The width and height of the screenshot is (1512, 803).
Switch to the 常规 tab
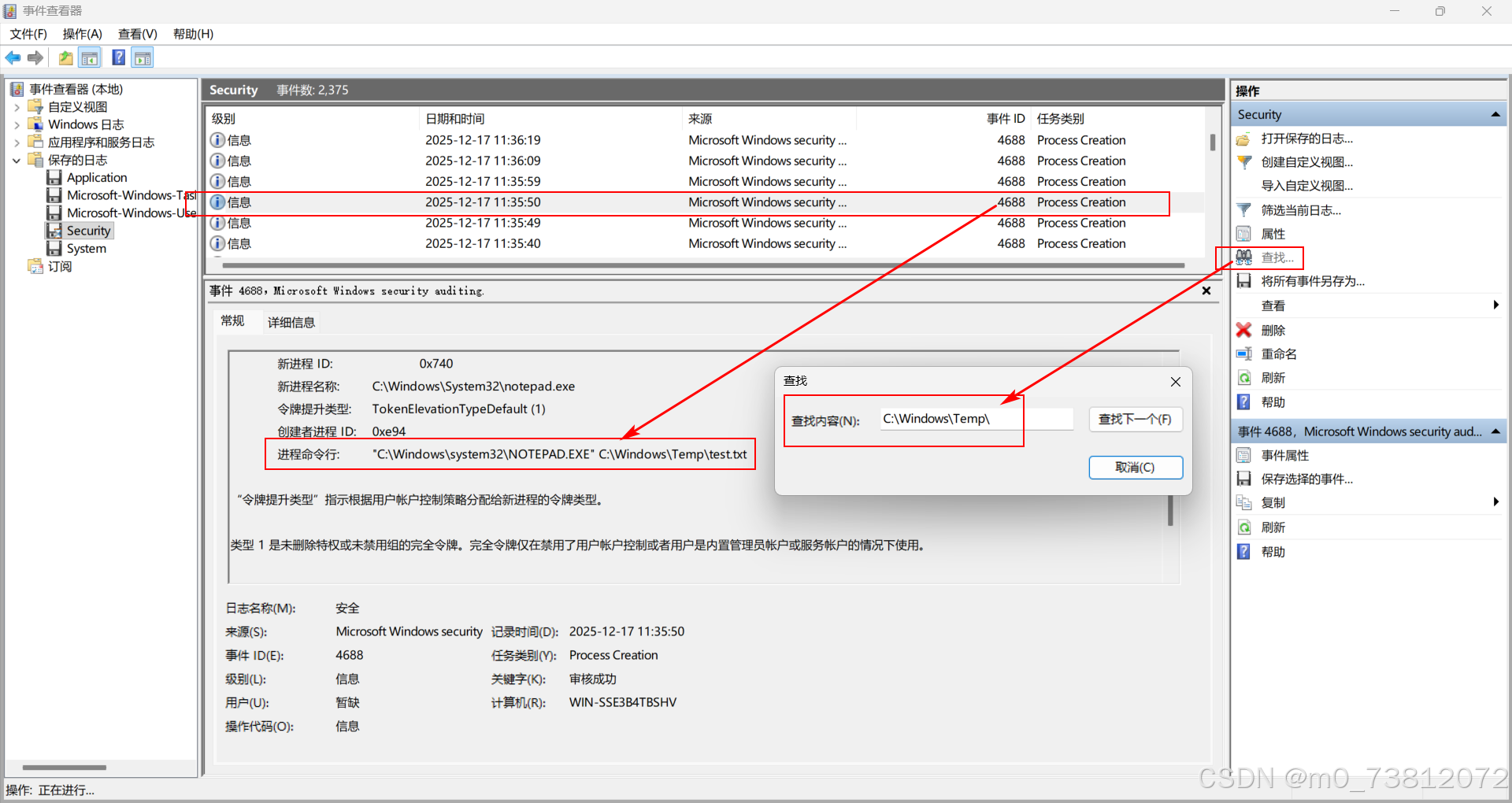pos(233,321)
